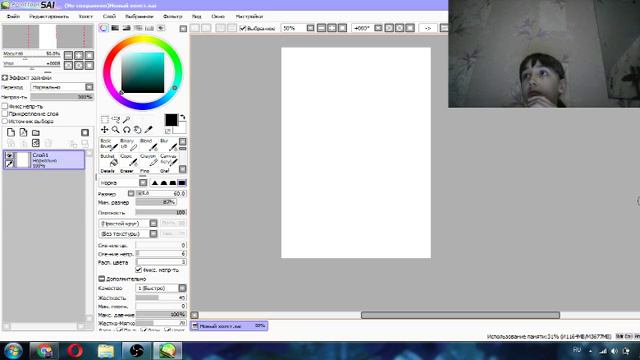Select the lasso tool
Screen dimensions: 640x360
click(x=116, y=119)
